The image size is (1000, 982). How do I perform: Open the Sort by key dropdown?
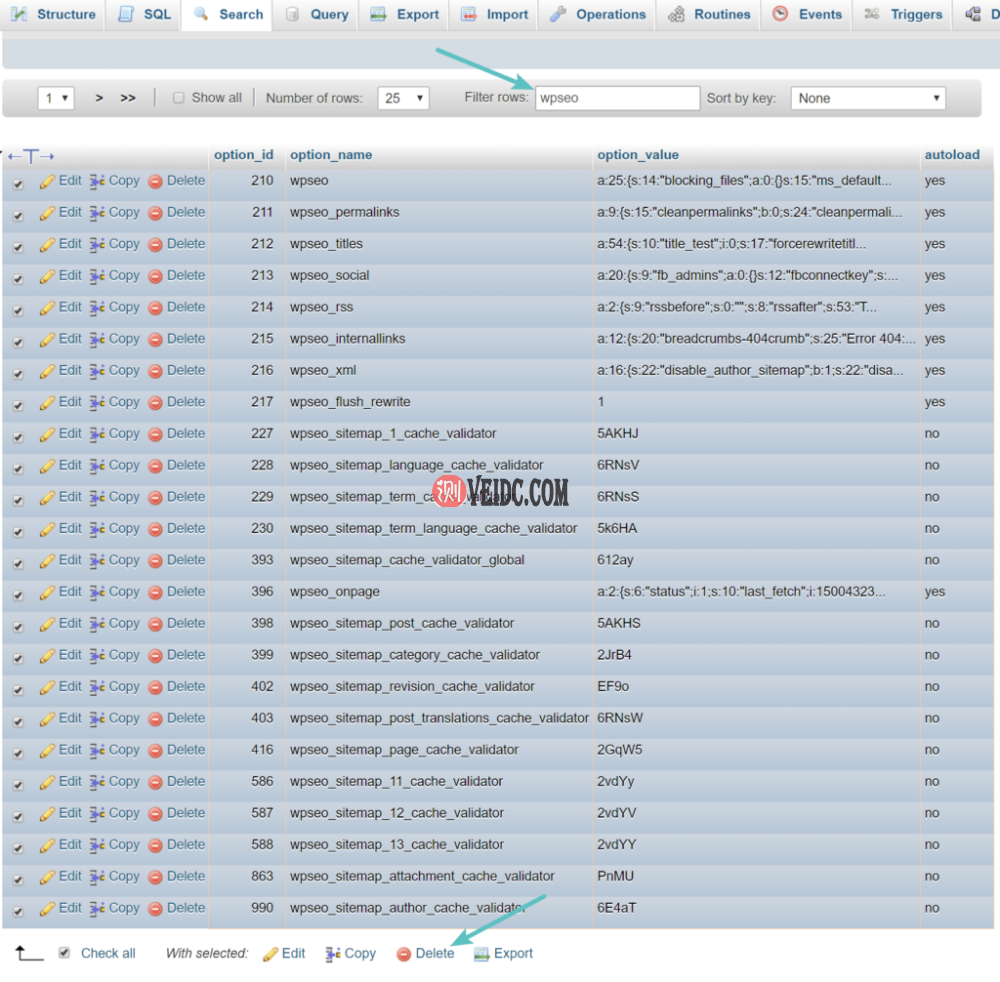(866, 97)
